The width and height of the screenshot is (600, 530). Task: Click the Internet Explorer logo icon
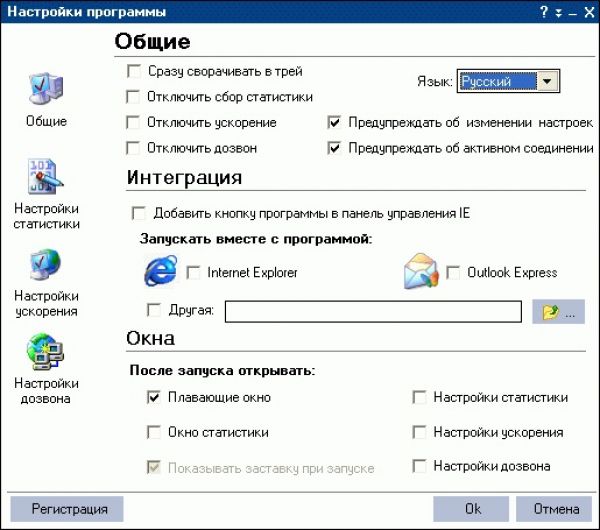point(161,271)
